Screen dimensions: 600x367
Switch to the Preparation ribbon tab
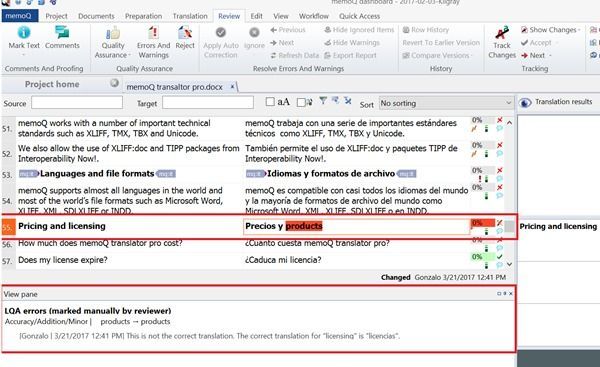point(143,16)
